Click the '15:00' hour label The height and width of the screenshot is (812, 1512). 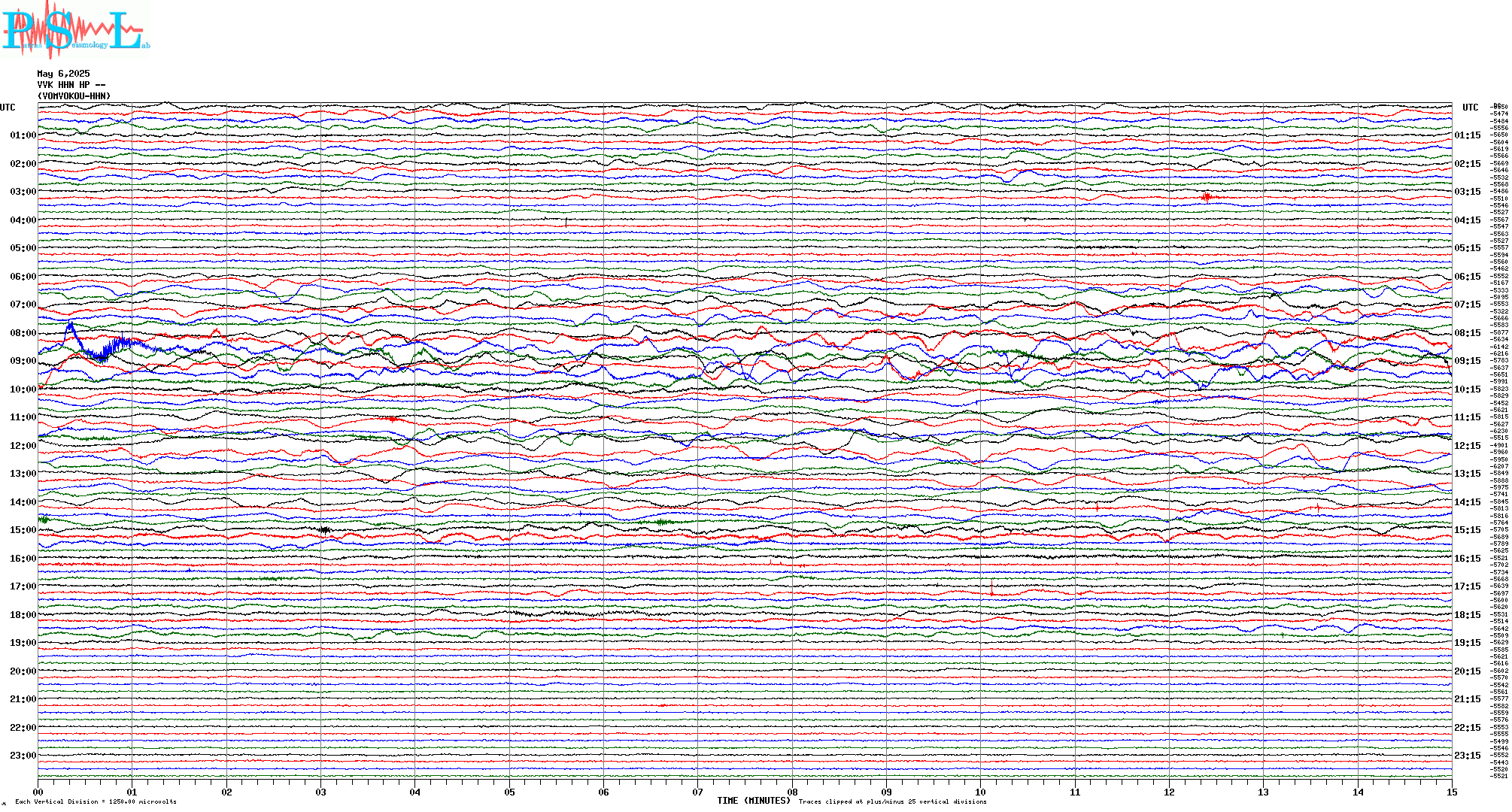(23, 530)
